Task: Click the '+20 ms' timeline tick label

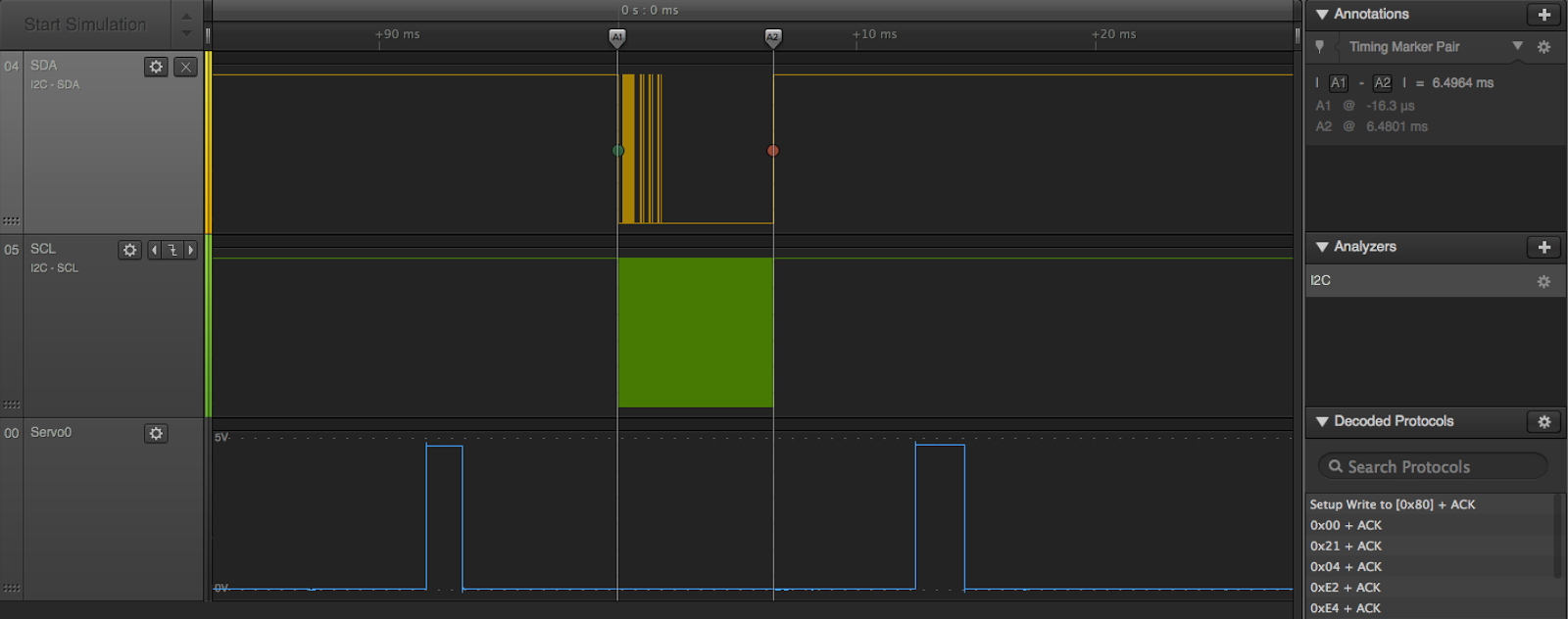Action: (x=1114, y=34)
